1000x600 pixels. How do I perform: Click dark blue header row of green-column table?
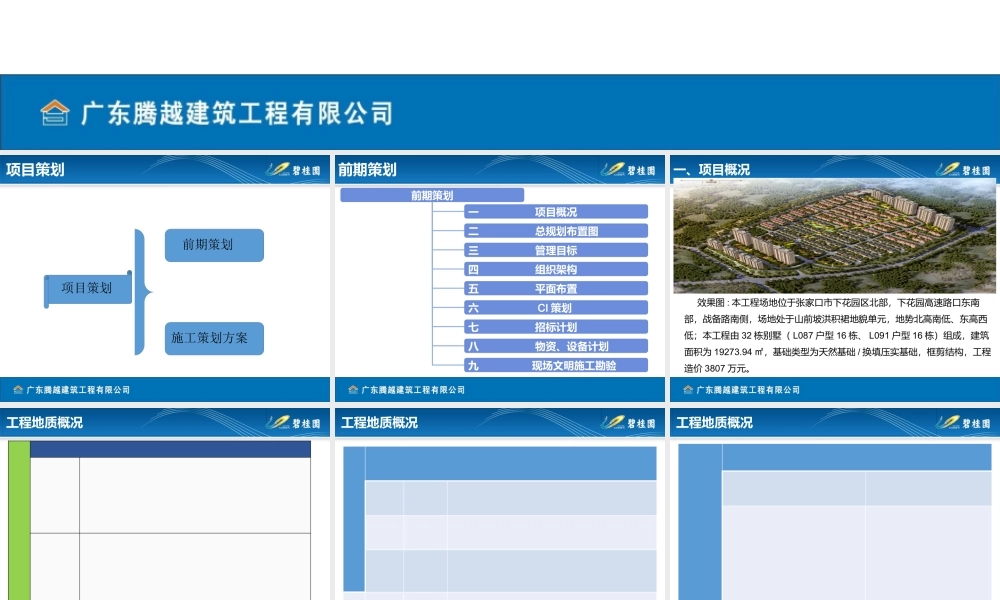pos(170,450)
